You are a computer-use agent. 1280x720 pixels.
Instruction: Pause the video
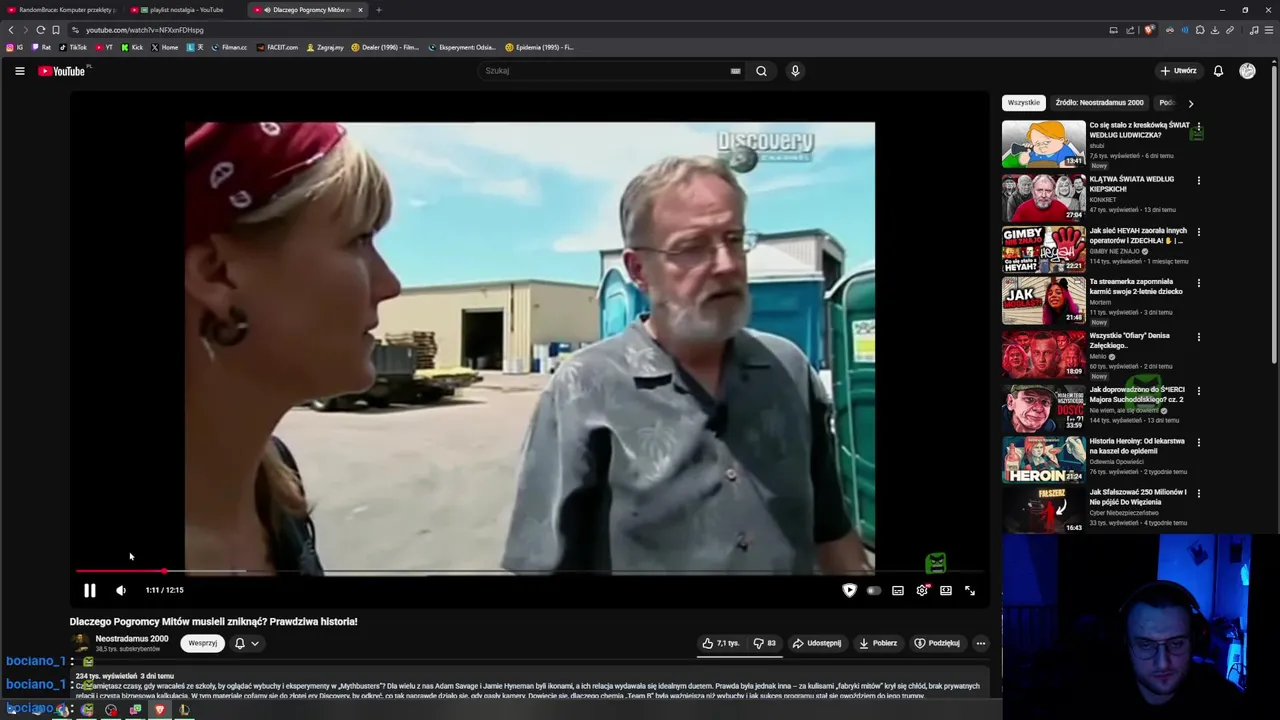coord(89,590)
